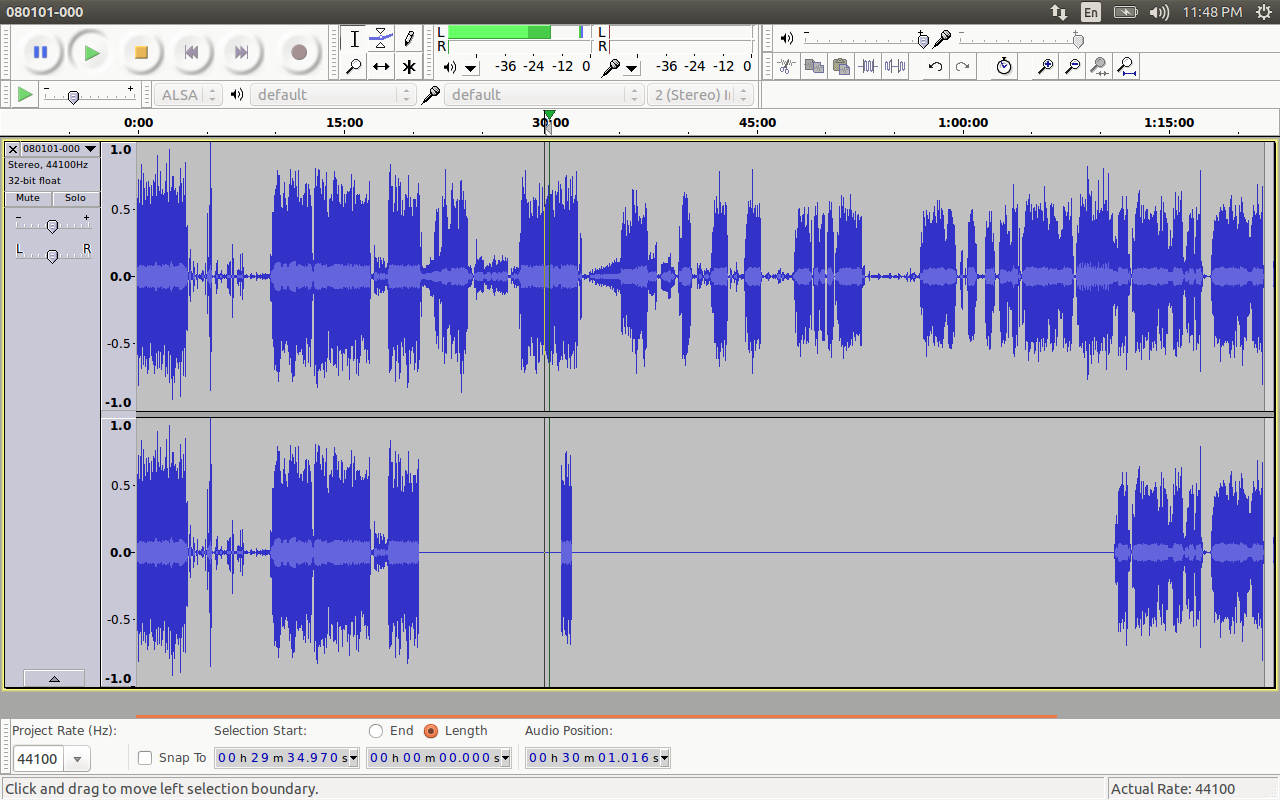Image resolution: width=1280 pixels, height=800 pixels.
Task: Mute the 080101-000 track
Action: tap(28, 198)
